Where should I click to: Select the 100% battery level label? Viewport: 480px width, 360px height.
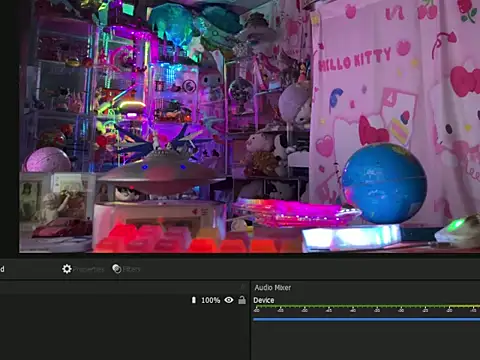(211, 300)
